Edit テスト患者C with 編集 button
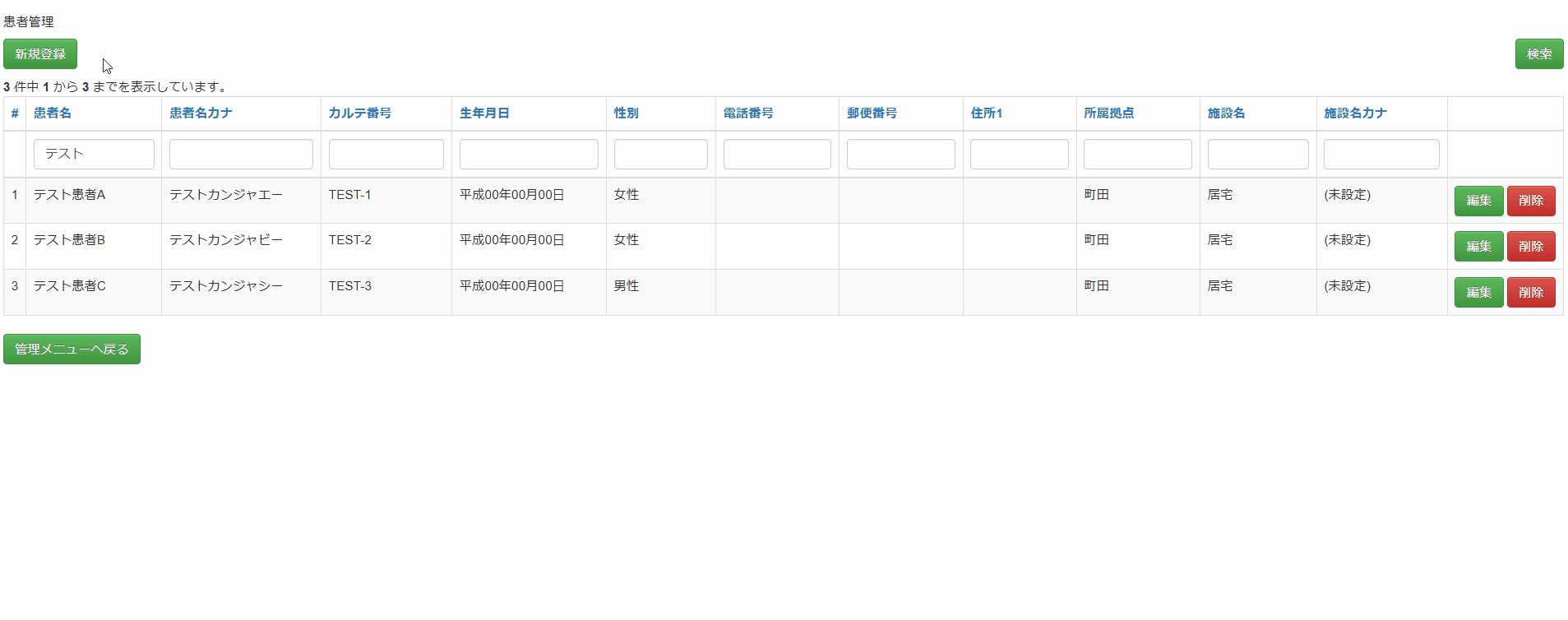 coord(1478,293)
